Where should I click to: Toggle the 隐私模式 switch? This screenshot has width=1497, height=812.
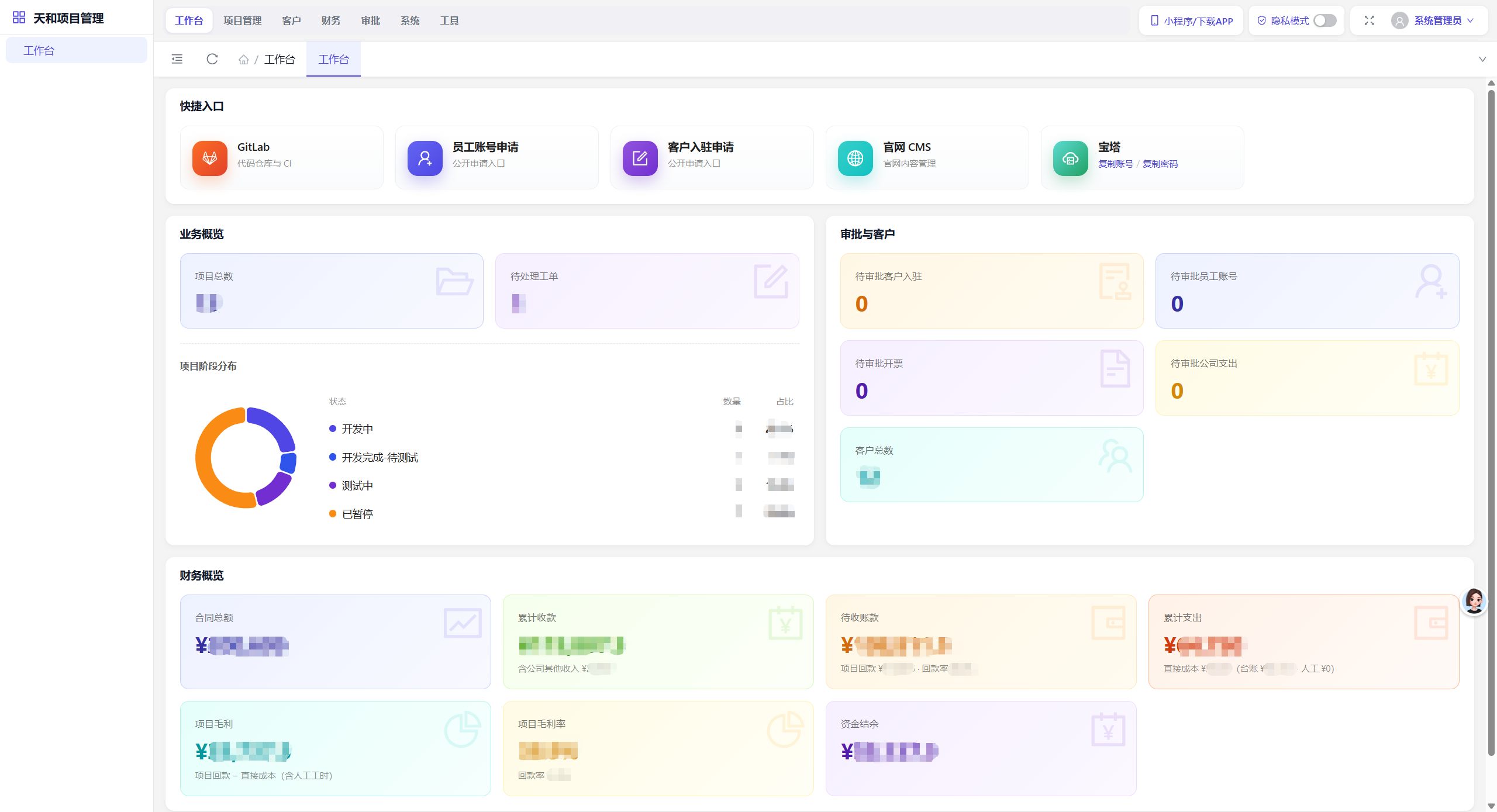click(x=1324, y=20)
